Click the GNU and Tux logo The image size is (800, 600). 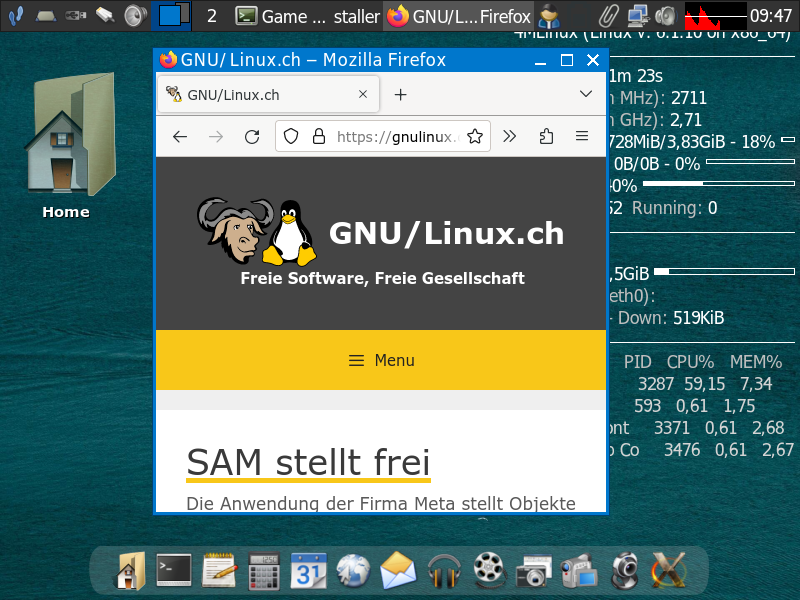pyautogui.click(x=257, y=231)
